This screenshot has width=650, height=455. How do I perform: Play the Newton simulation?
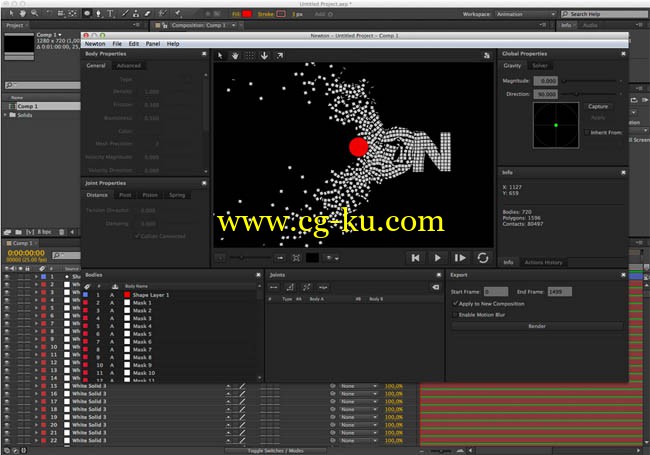[x=437, y=258]
